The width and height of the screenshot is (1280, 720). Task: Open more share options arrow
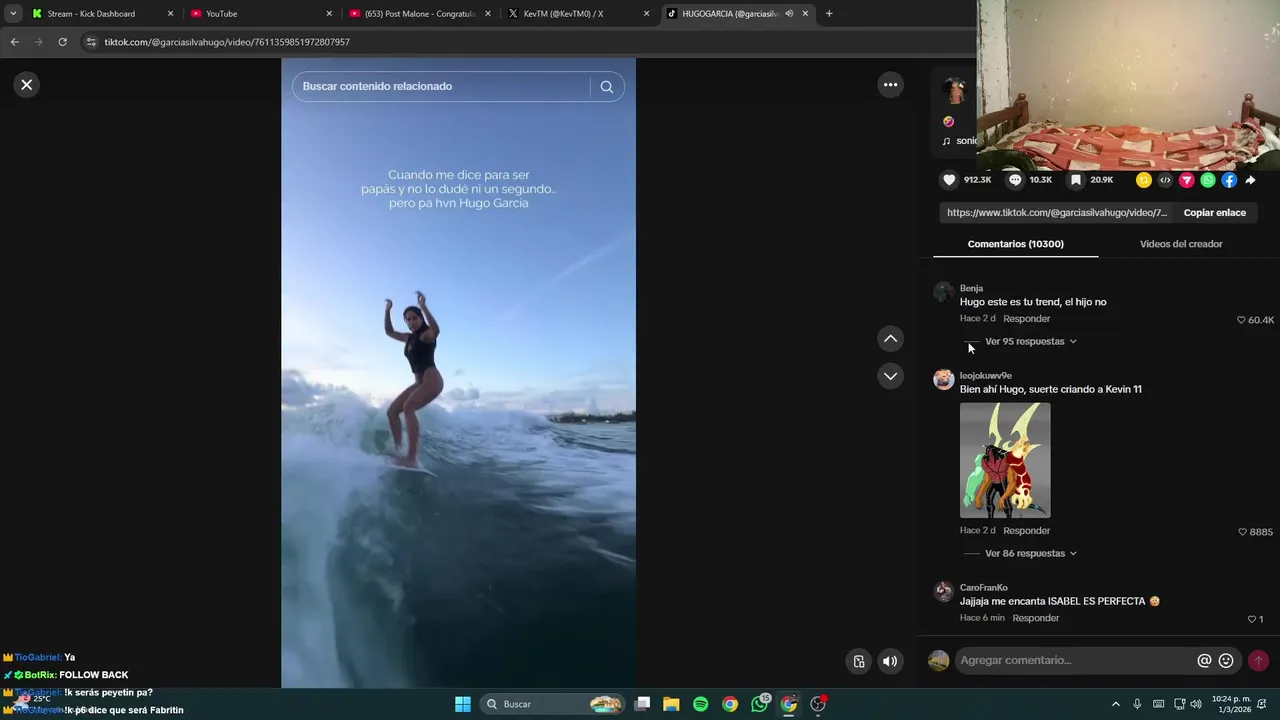coord(1250,180)
